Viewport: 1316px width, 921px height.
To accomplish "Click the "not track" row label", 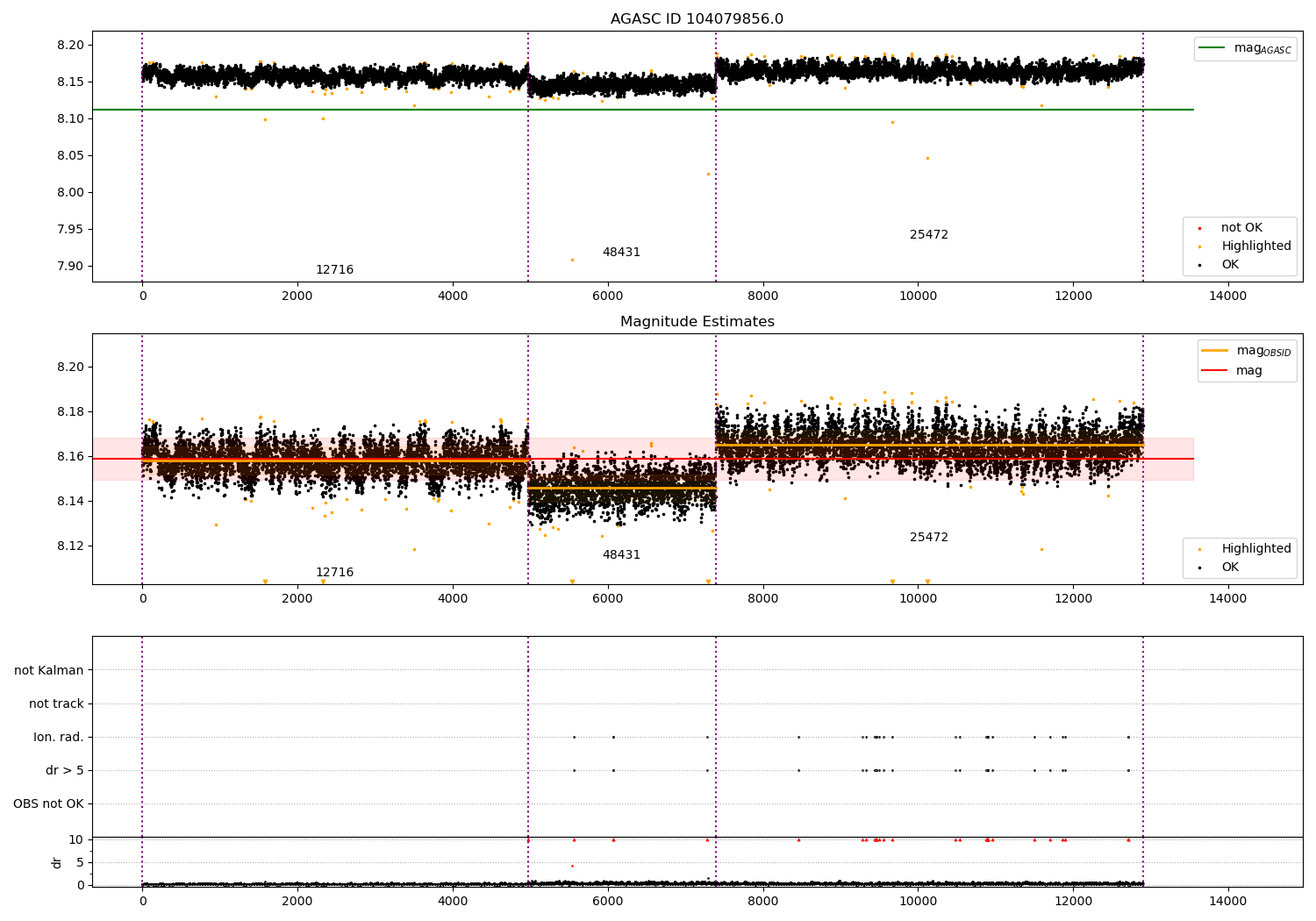I will pos(56,704).
